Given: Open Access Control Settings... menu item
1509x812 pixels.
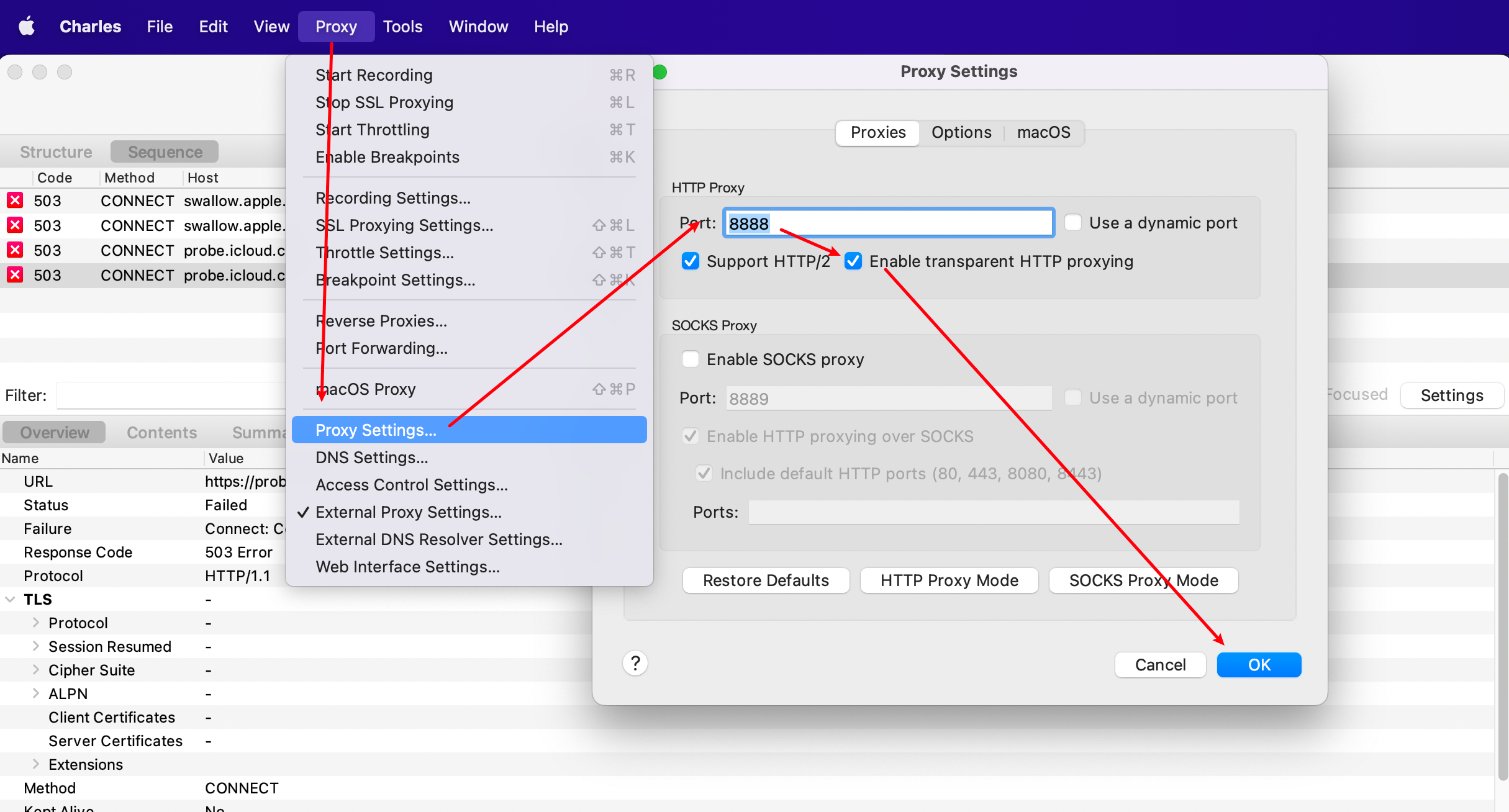Looking at the screenshot, I should (x=469, y=485).
